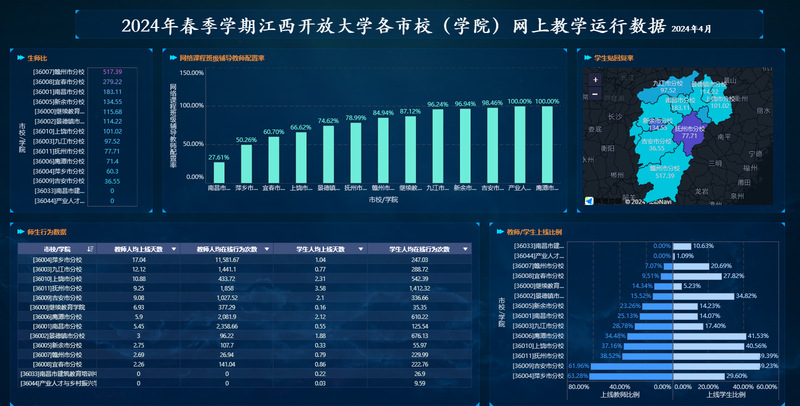800x406 pixels.
Task: Click the arrow icon beside 师生行为数据 title
Action: (x=21, y=232)
